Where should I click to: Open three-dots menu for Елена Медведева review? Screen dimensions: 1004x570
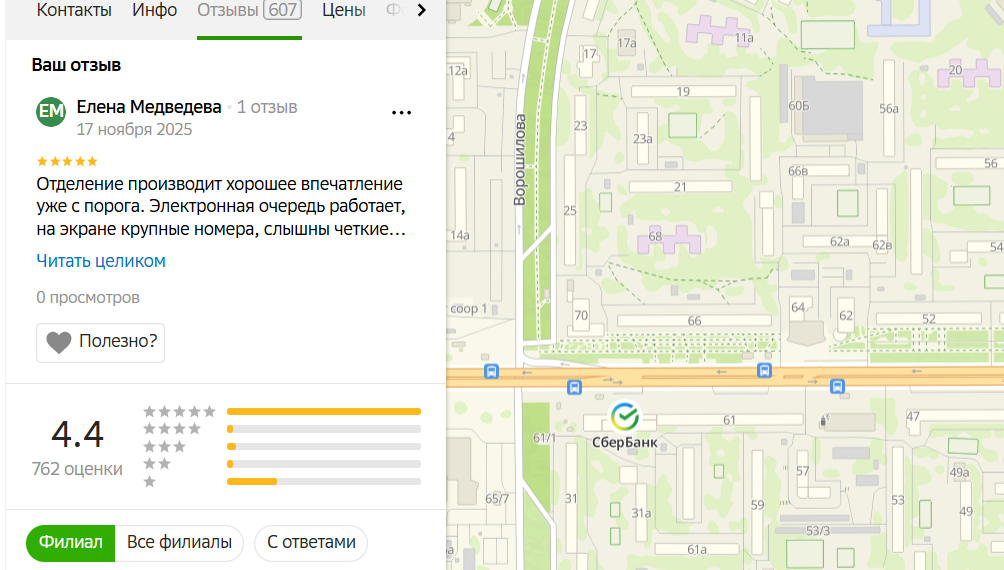click(x=401, y=113)
